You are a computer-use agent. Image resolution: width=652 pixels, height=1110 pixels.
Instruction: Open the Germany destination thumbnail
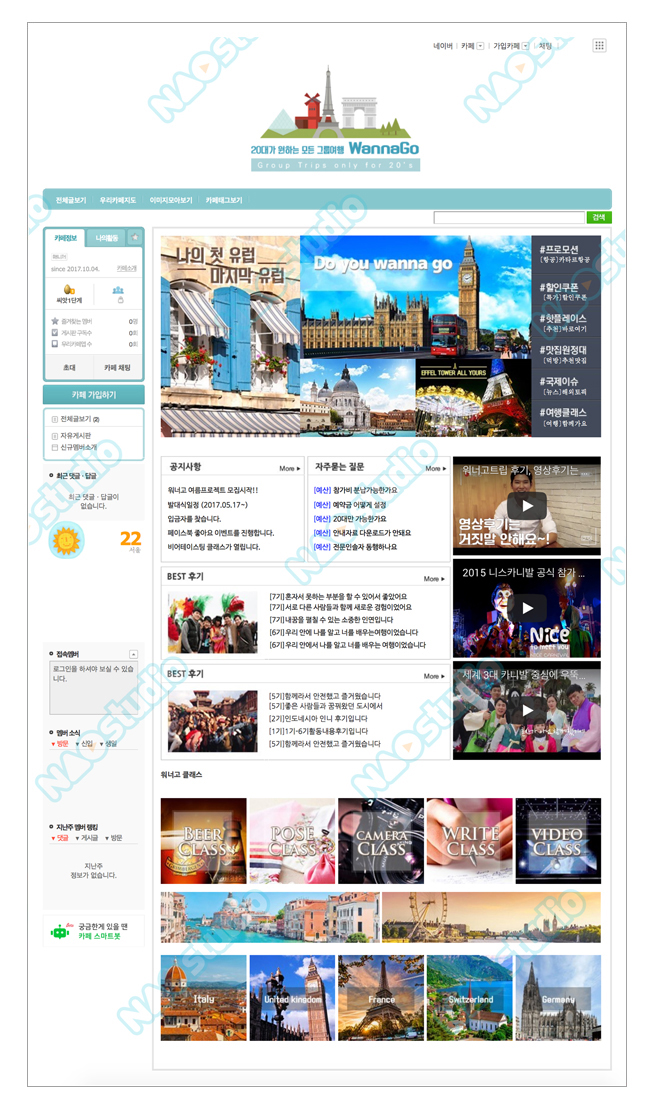click(558, 998)
